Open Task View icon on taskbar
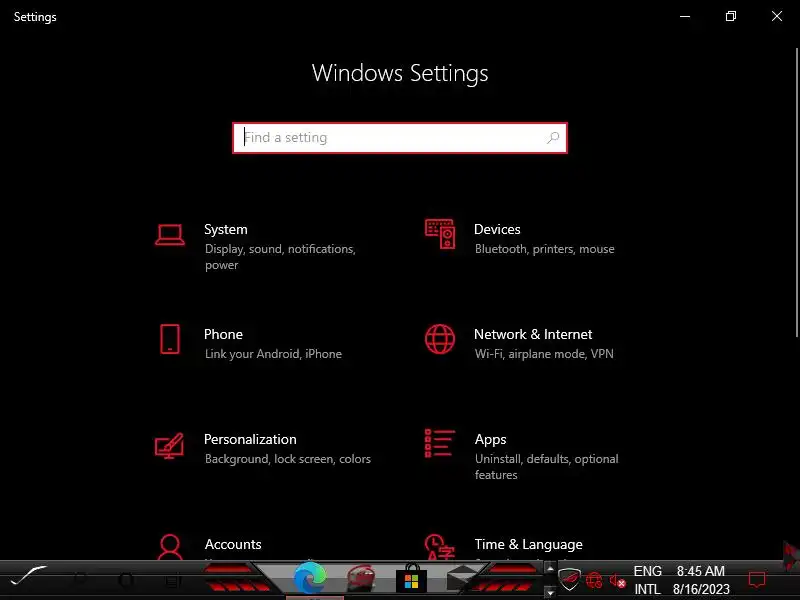This screenshot has height=600, width=800. (173, 580)
